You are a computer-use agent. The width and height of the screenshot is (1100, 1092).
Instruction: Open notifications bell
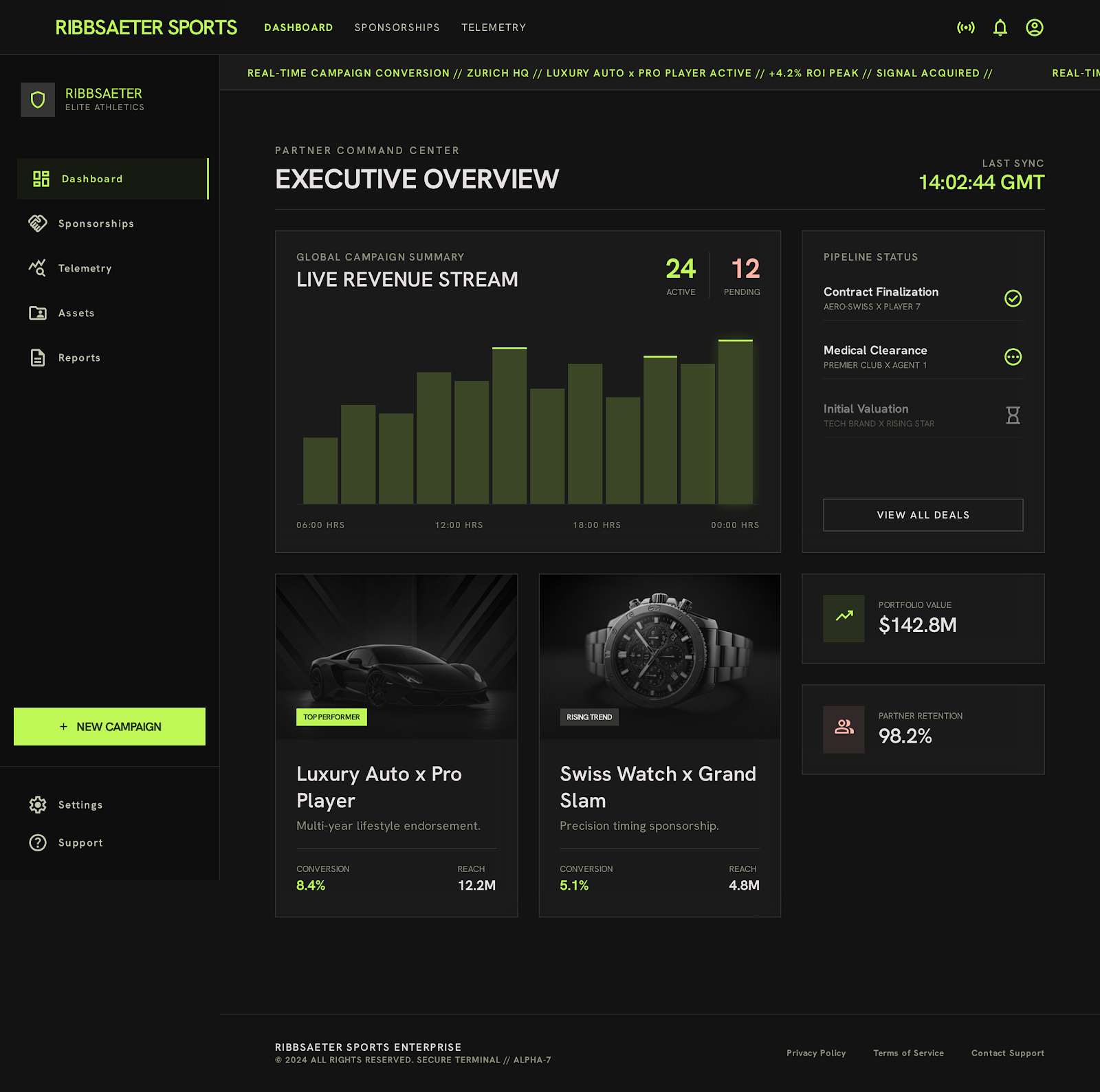point(1000,28)
